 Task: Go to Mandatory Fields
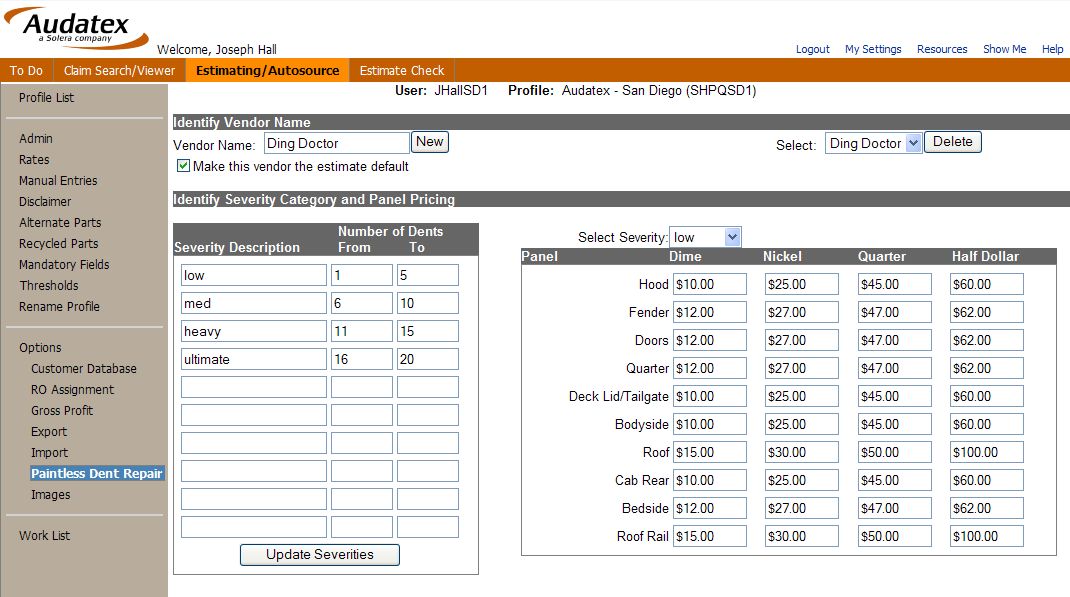[64, 265]
